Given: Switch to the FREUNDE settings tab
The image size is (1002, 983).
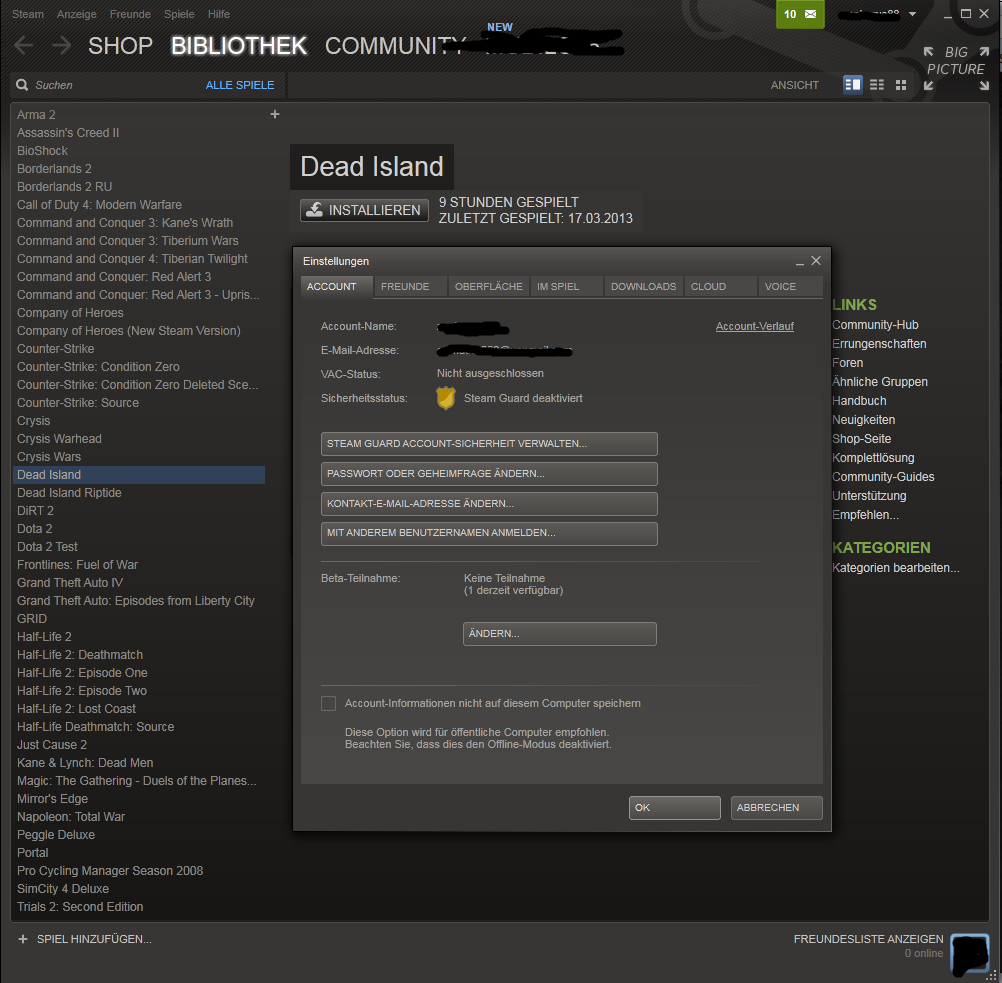Looking at the screenshot, I should pos(410,287).
